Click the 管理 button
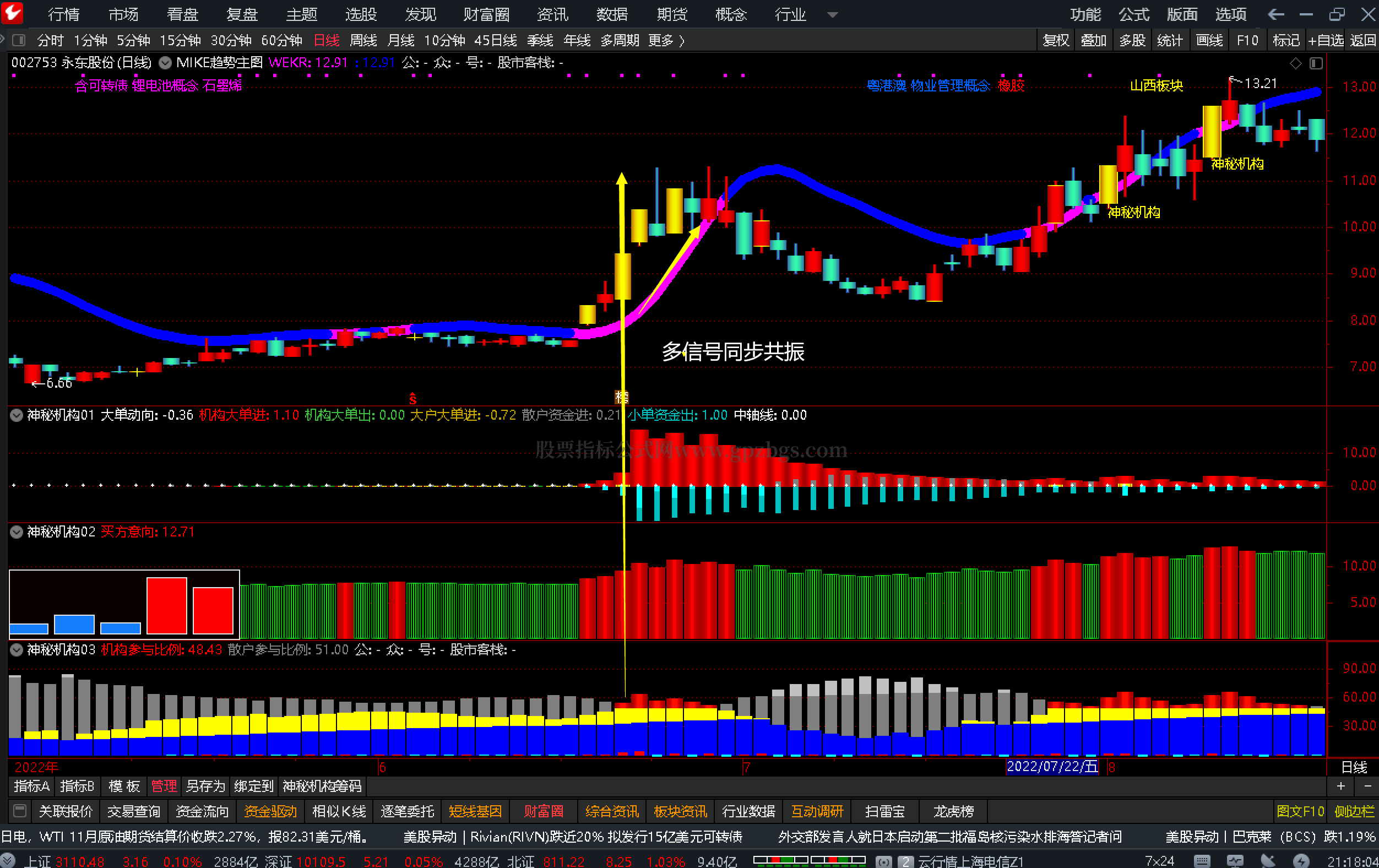1379x868 pixels. [164, 786]
